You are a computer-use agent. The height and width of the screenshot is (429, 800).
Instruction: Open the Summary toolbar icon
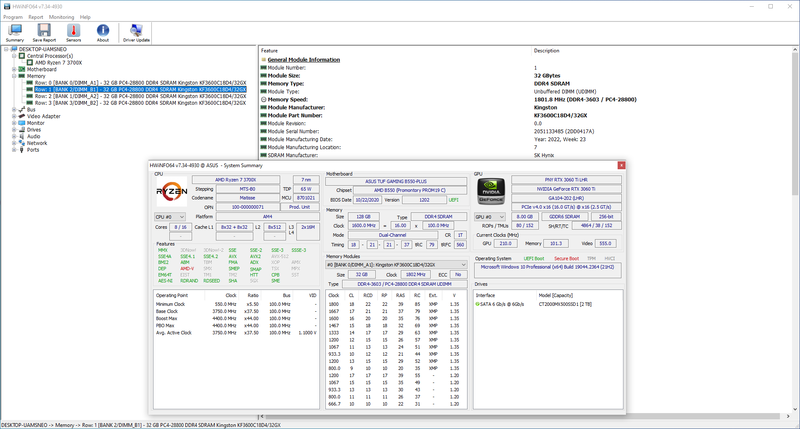pos(15,33)
